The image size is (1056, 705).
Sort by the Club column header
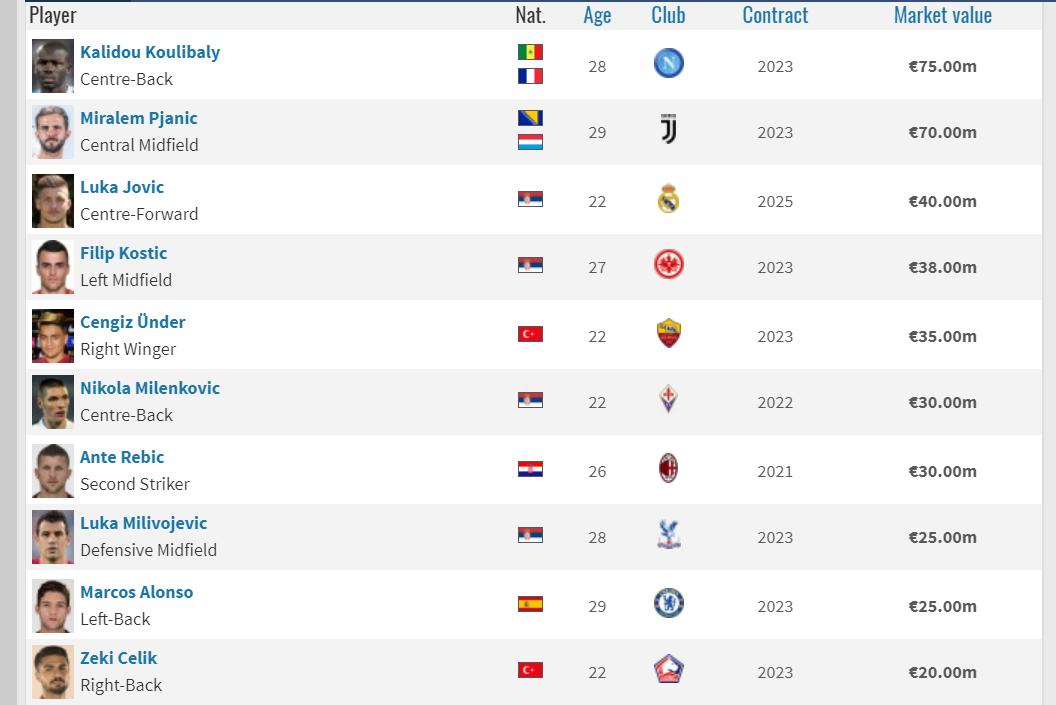click(x=668, y=15)
